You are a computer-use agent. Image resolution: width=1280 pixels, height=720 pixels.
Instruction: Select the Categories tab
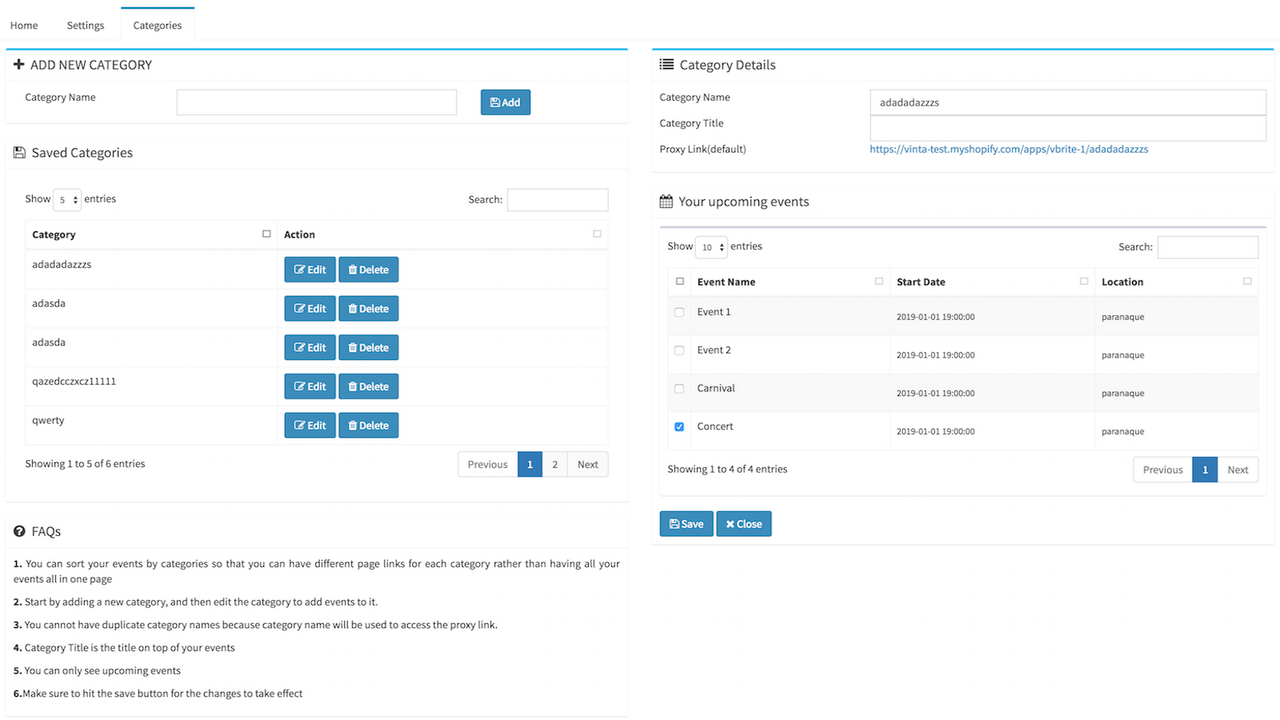[x=157, y=25]
